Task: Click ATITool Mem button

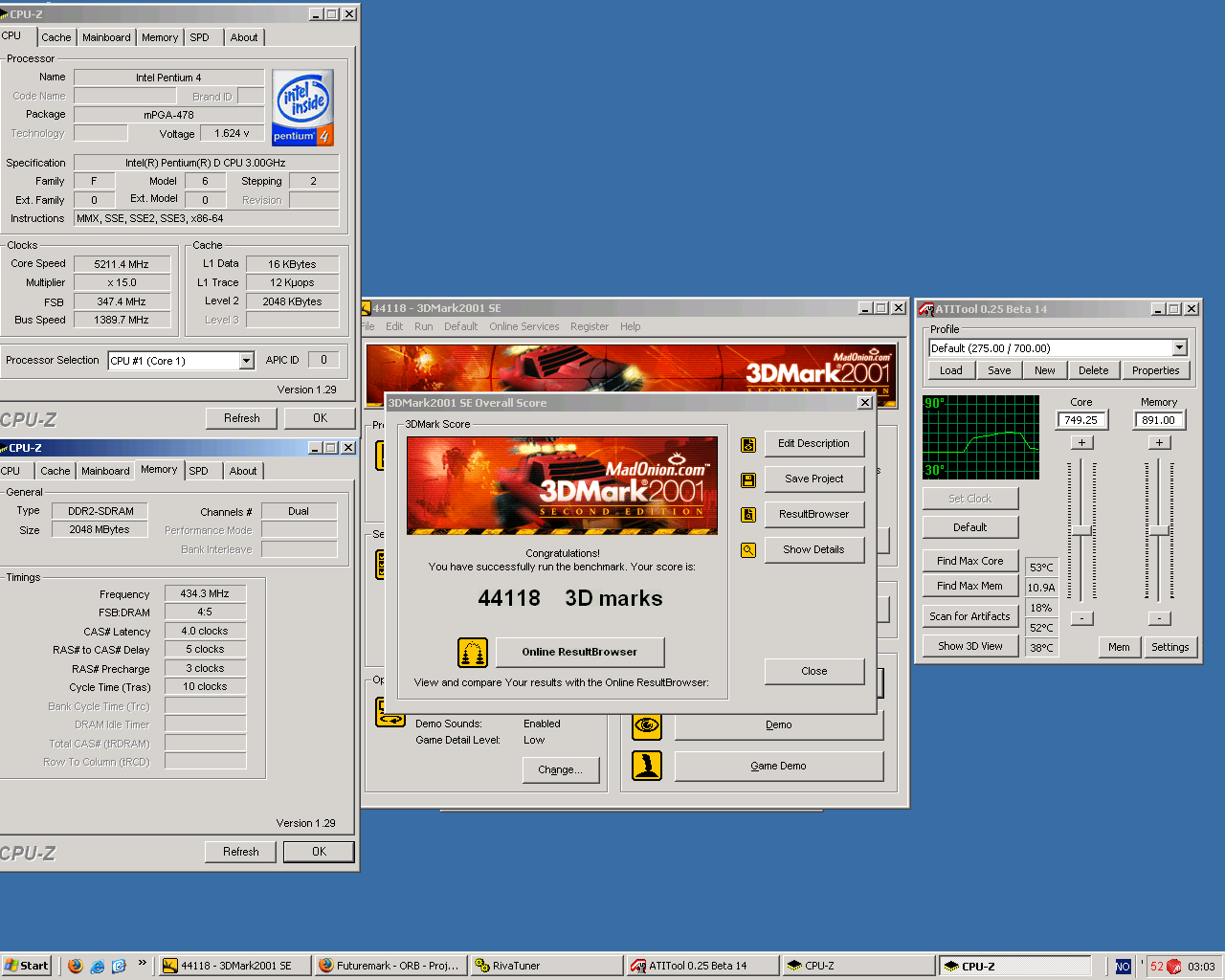Action: (x=1119, y=648)
